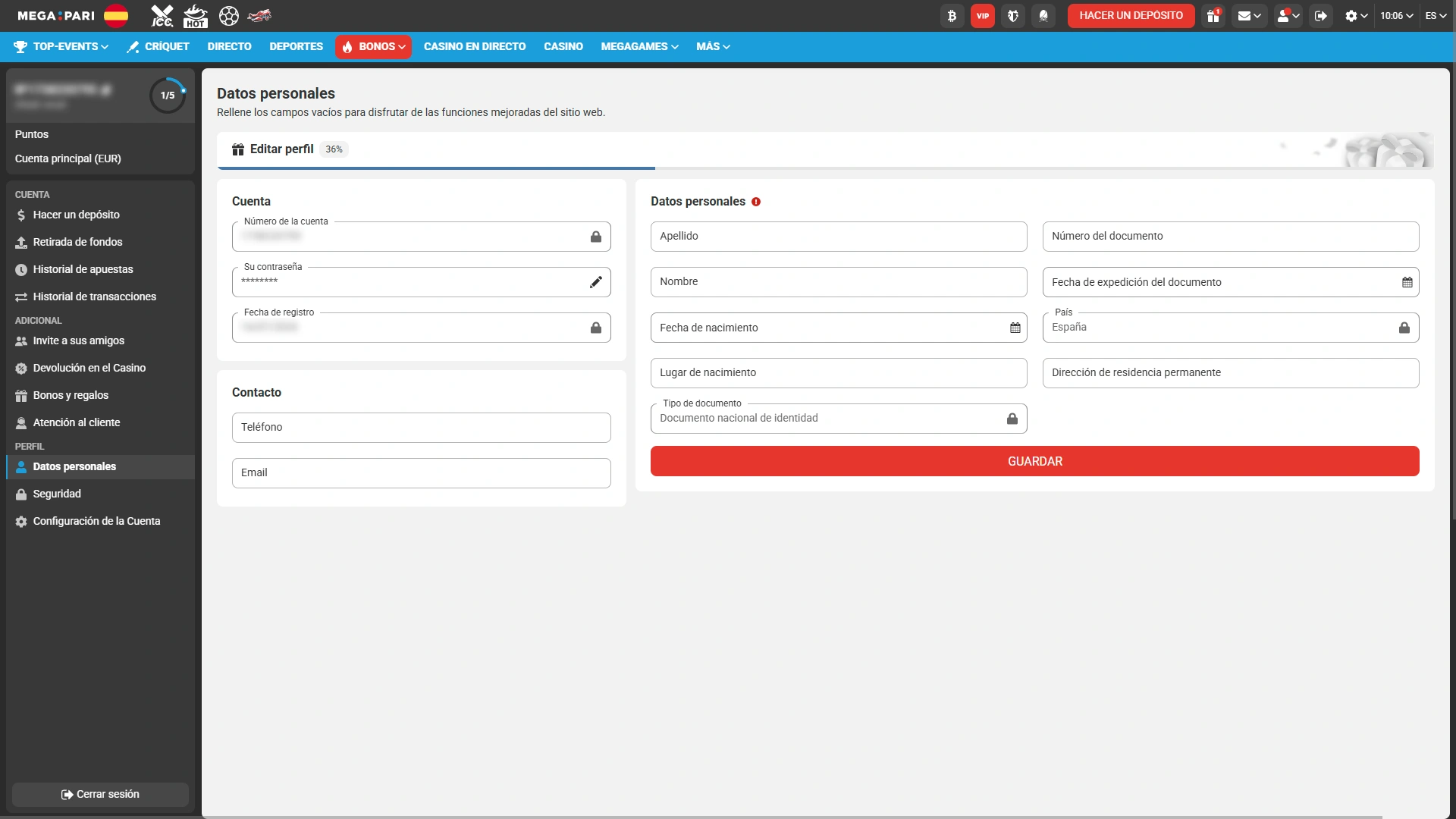Open Atención al cliente

(x=100, y=422)
